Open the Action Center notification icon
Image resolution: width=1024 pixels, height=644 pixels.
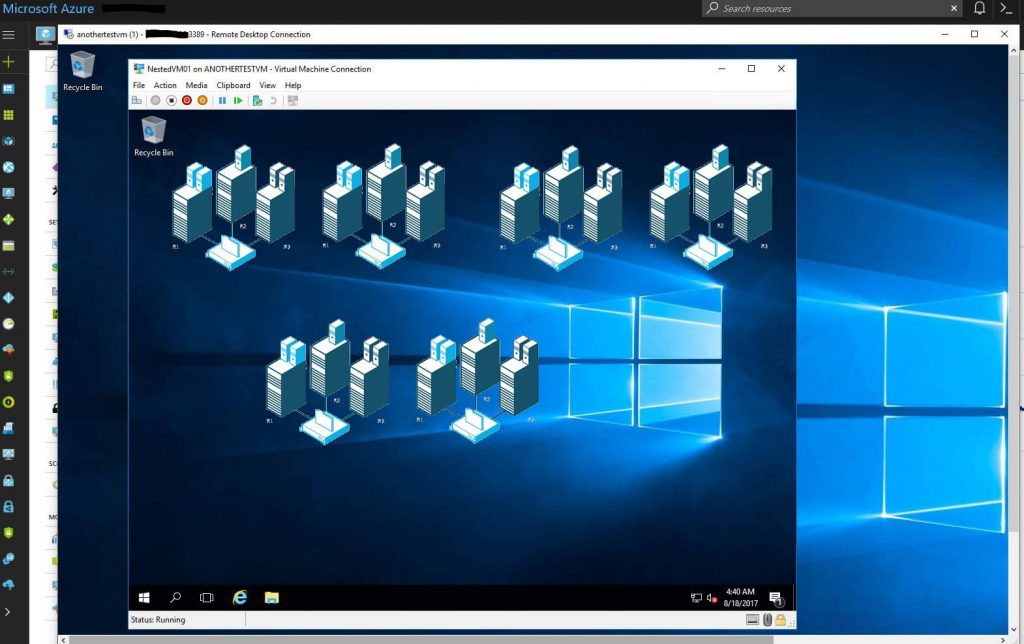click(x=775, y=598)
